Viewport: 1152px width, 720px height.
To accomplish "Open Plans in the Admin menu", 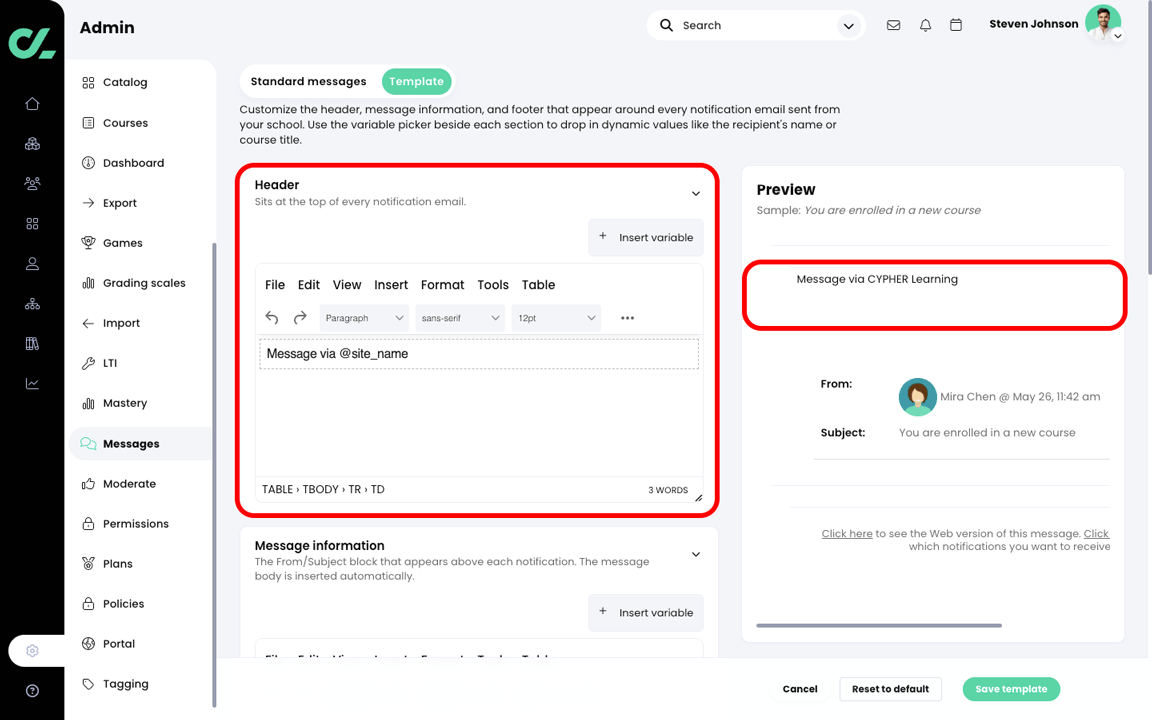I will pyautogui.click(x=118, y=564).
